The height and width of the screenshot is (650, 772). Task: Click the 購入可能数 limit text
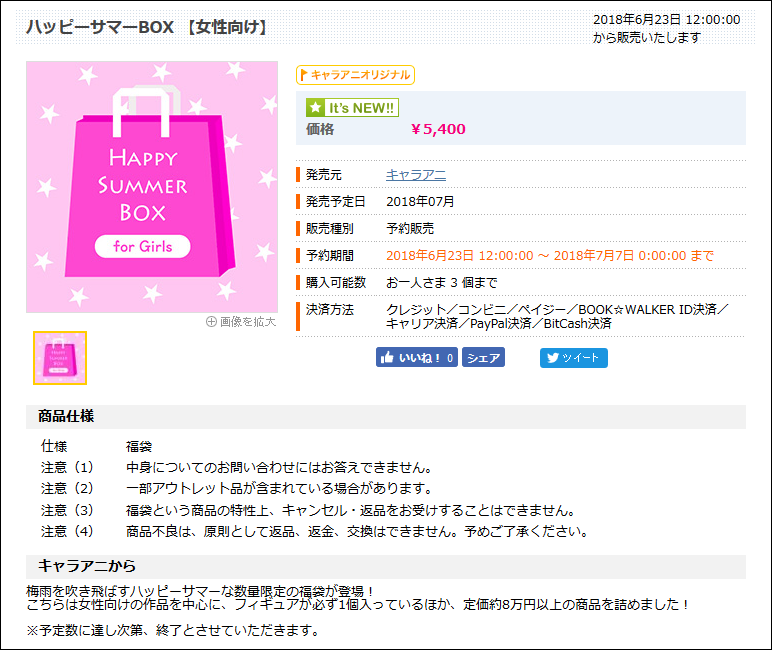pyautogui.click(x=441, y=283)
